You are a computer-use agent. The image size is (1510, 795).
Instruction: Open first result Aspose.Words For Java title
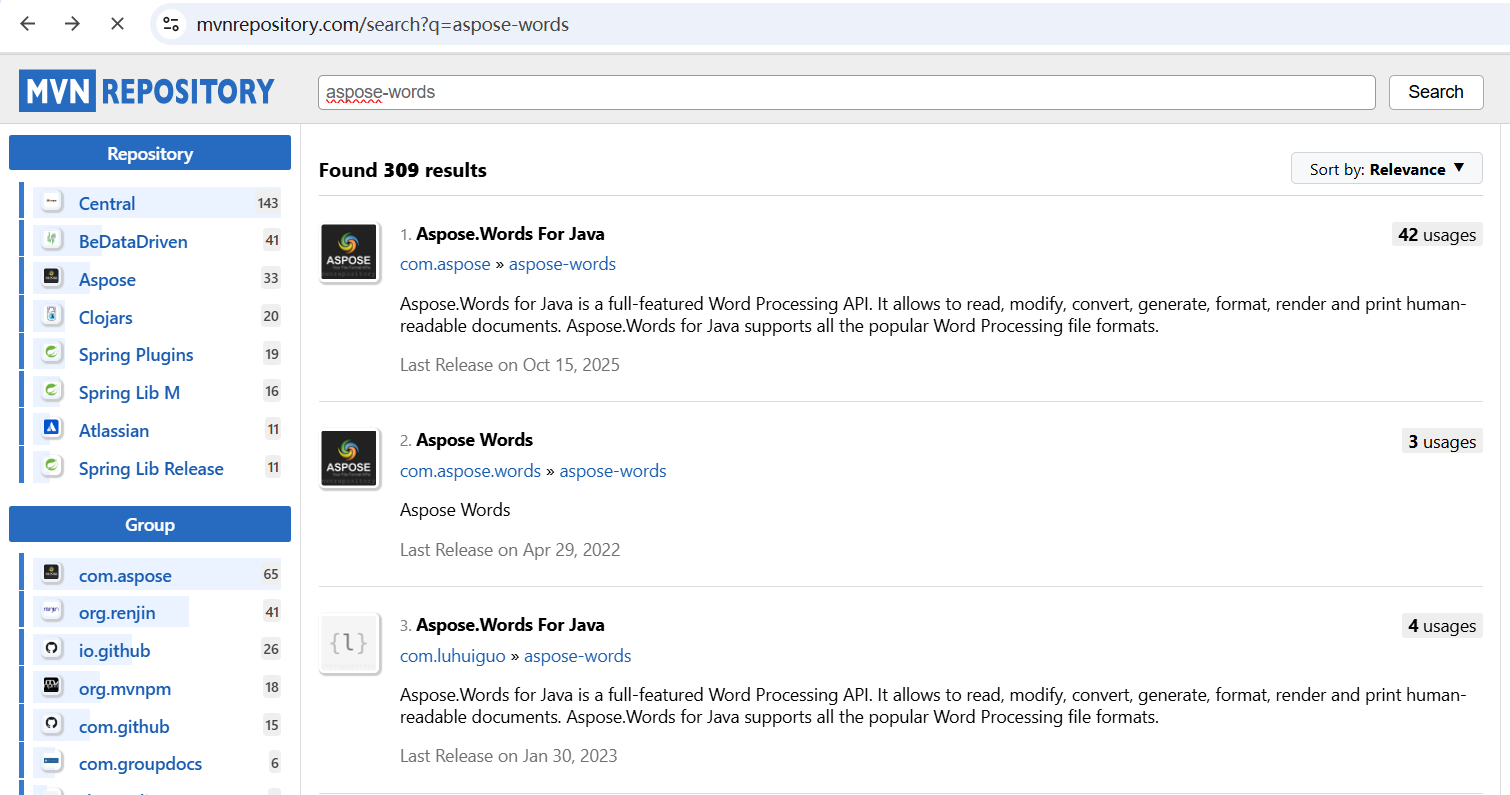(510, 234)
